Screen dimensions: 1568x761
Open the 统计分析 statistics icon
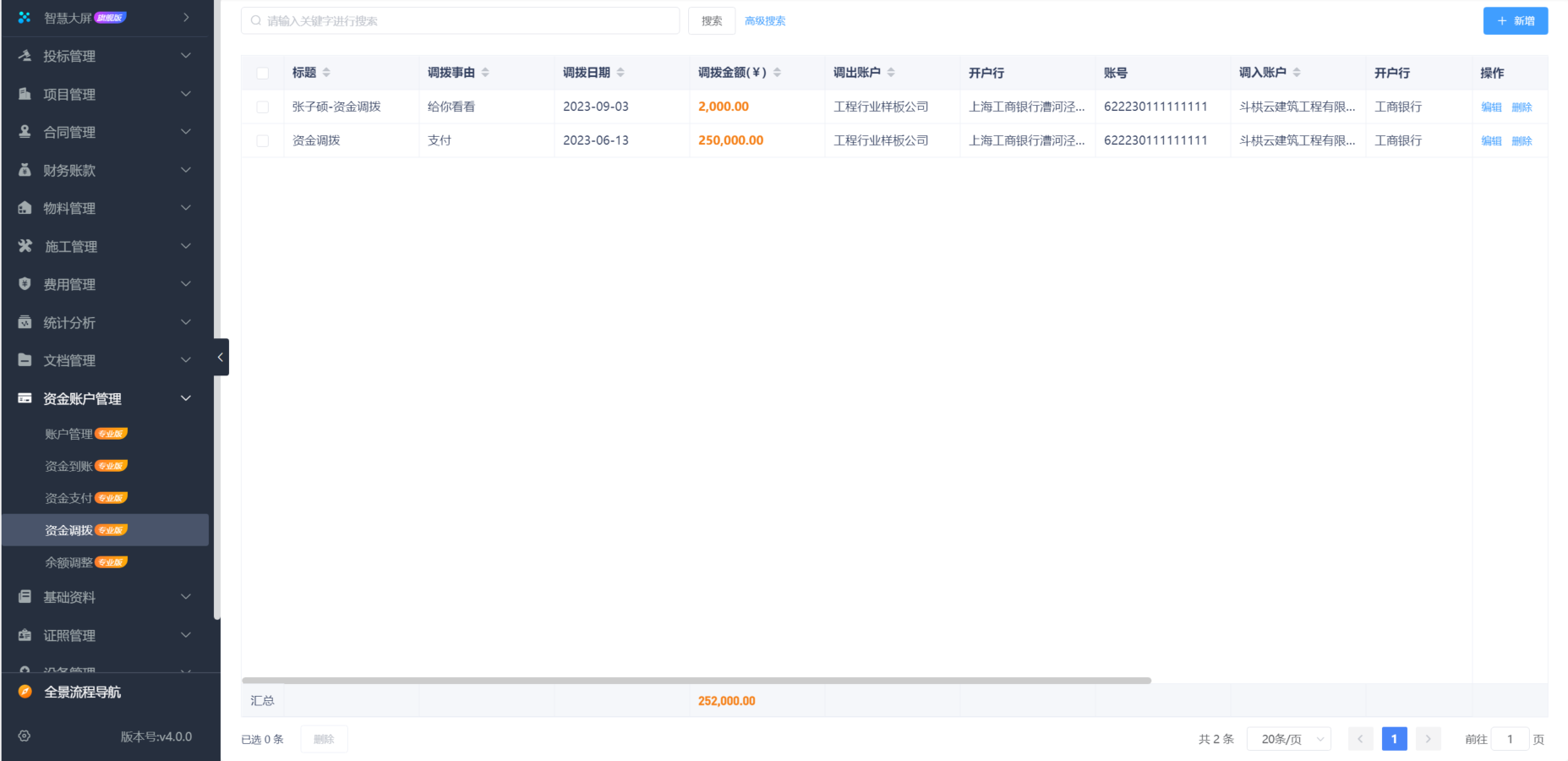pos(23,322)
